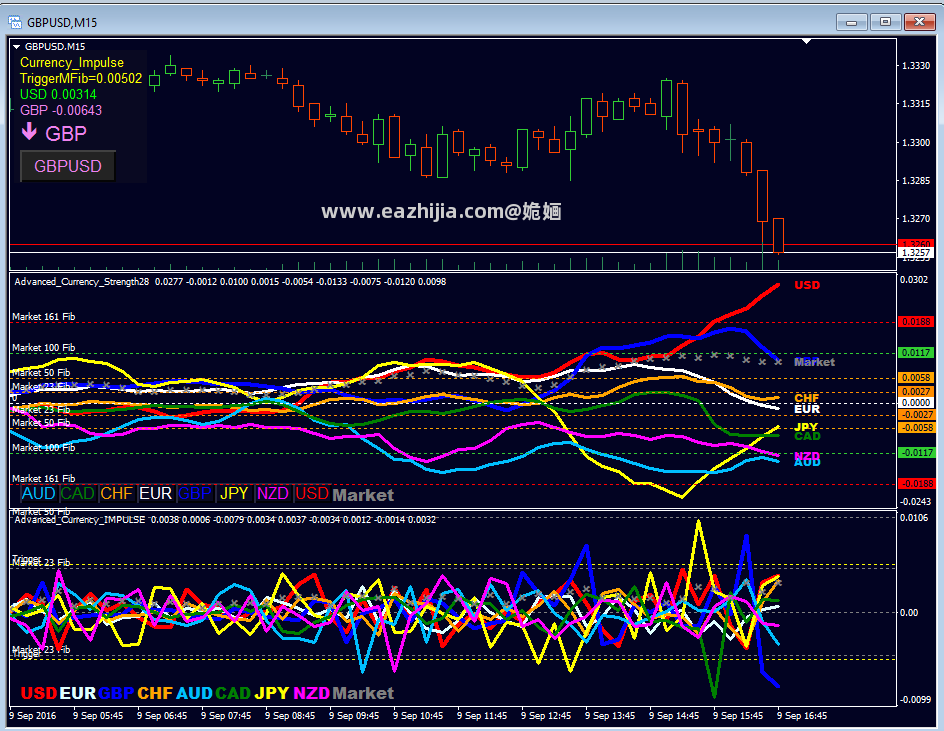
Task: Toggle JPY line in Strength28 legend
Action: point(234,494)
